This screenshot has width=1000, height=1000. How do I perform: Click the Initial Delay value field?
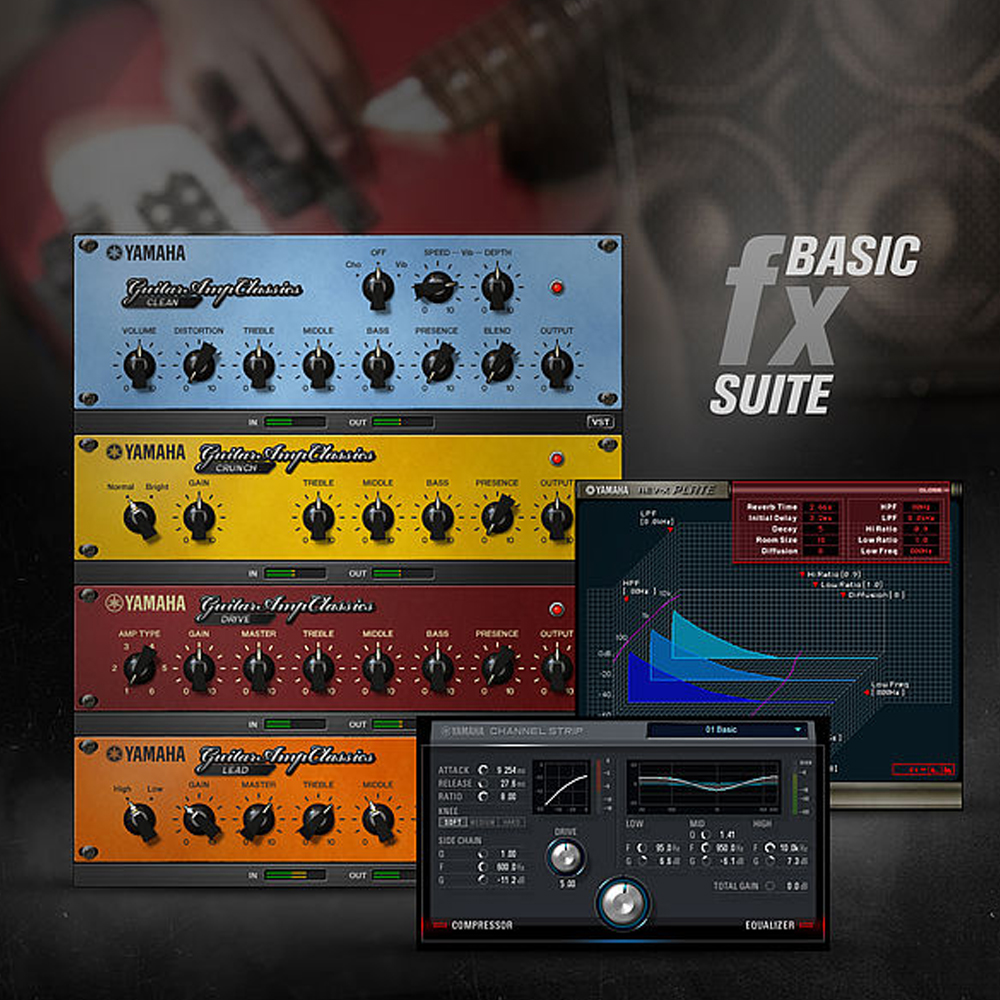coord(821,518)
